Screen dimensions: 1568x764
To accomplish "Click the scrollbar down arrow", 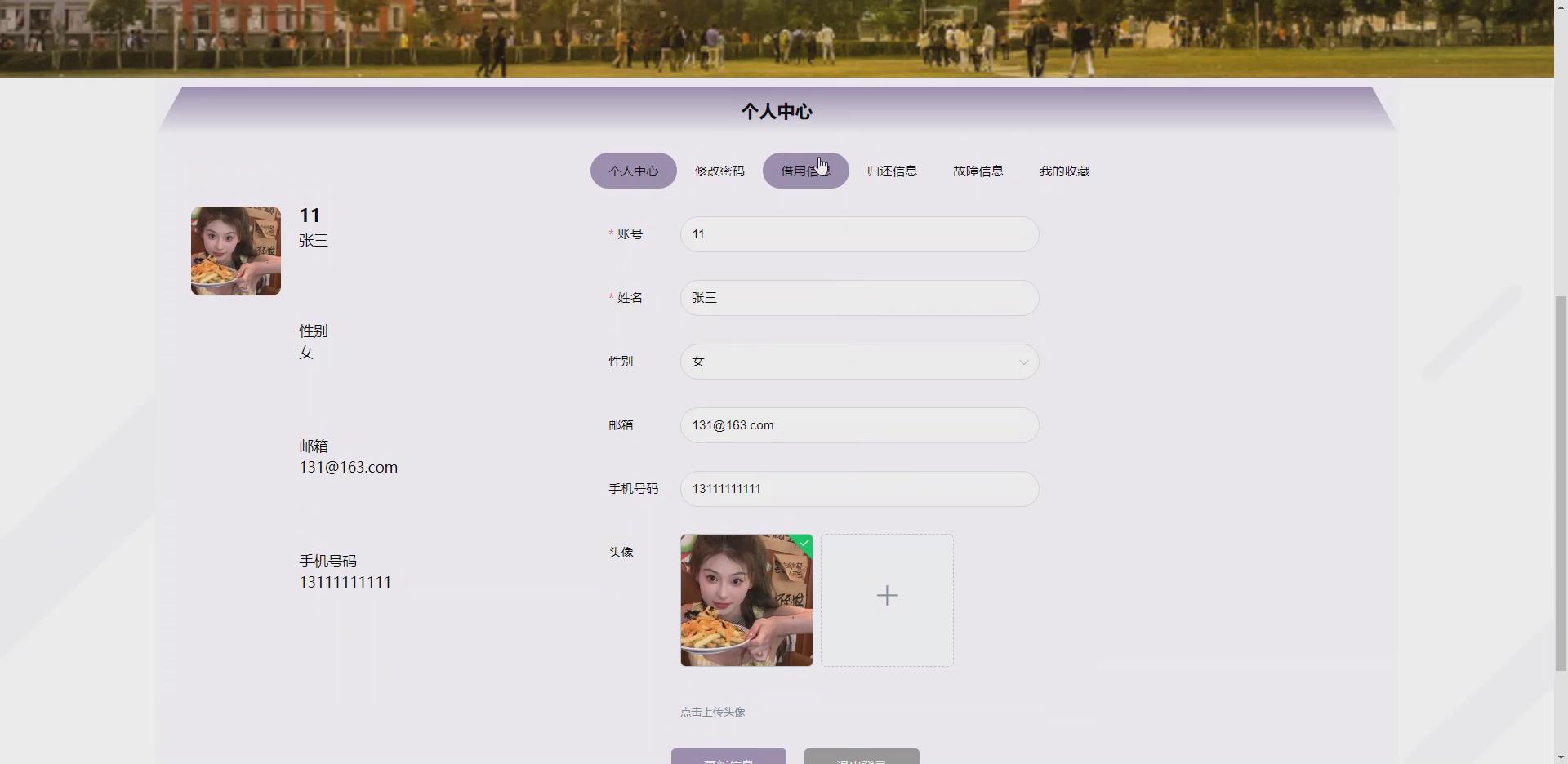I will click(1558, 757).
